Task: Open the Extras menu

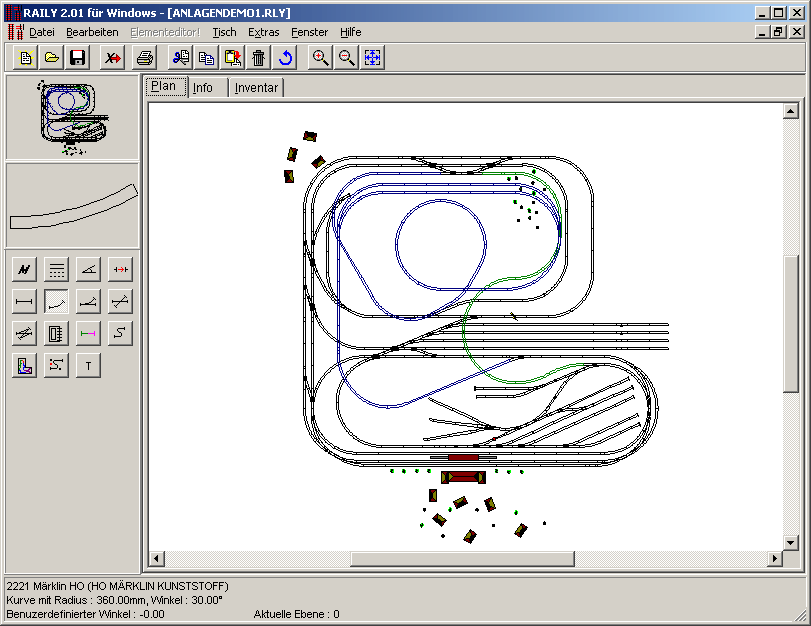Action: click(x=264, y=32)
